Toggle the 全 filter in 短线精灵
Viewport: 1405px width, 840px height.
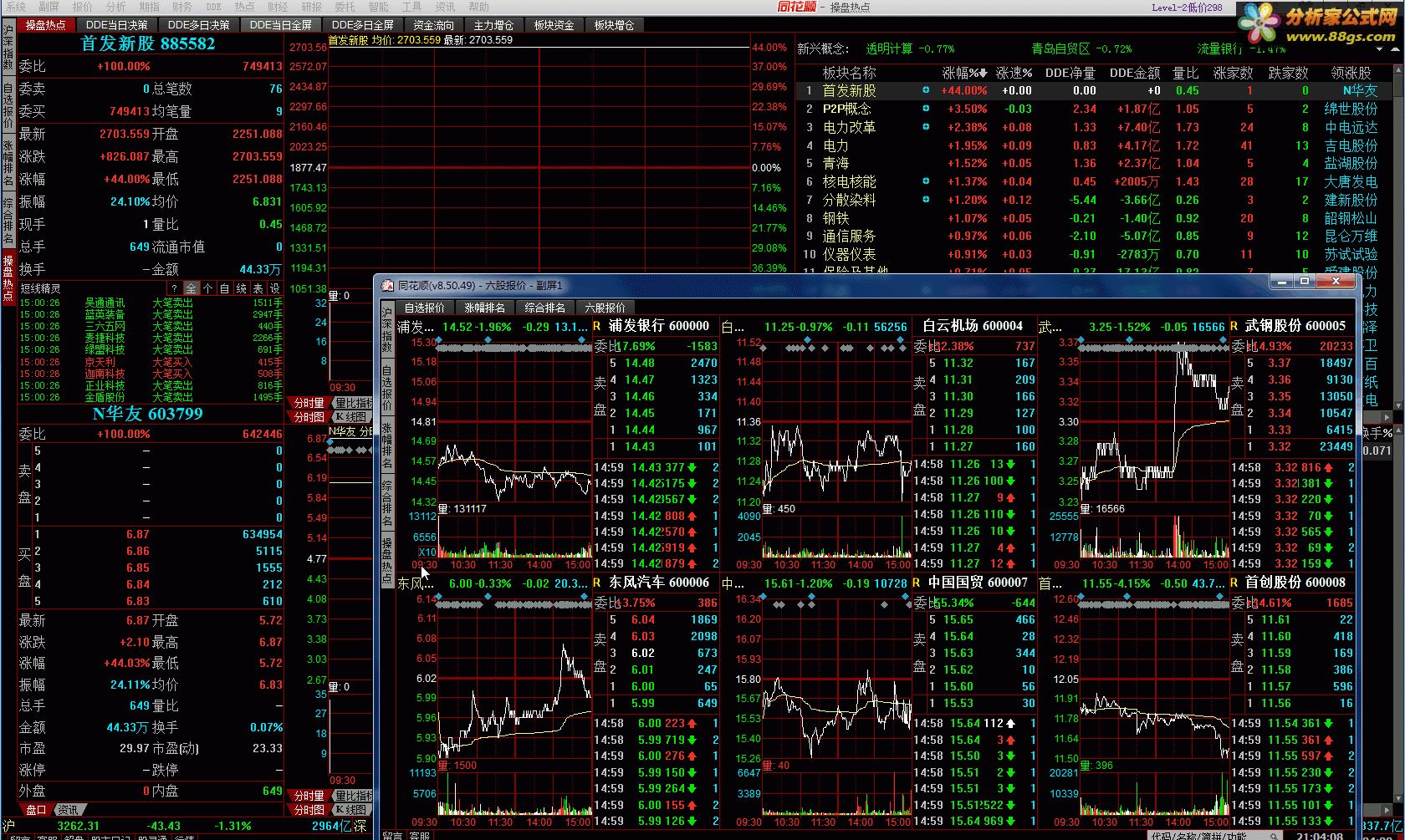tap(192, 288)
